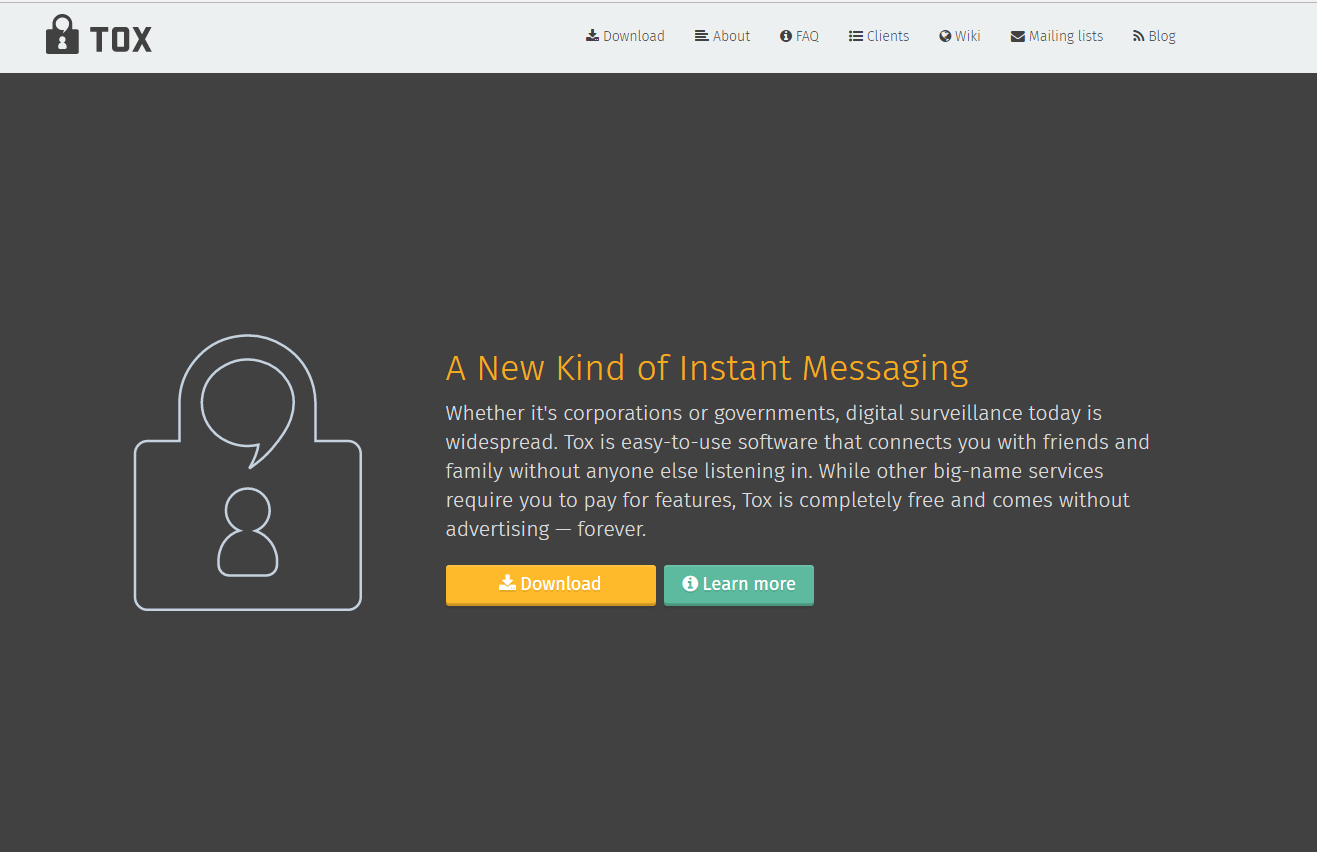This screenshot has height=852, width=1317.
Task: Click the arrow icon inside yellow Download button
Action: (508, 583)
